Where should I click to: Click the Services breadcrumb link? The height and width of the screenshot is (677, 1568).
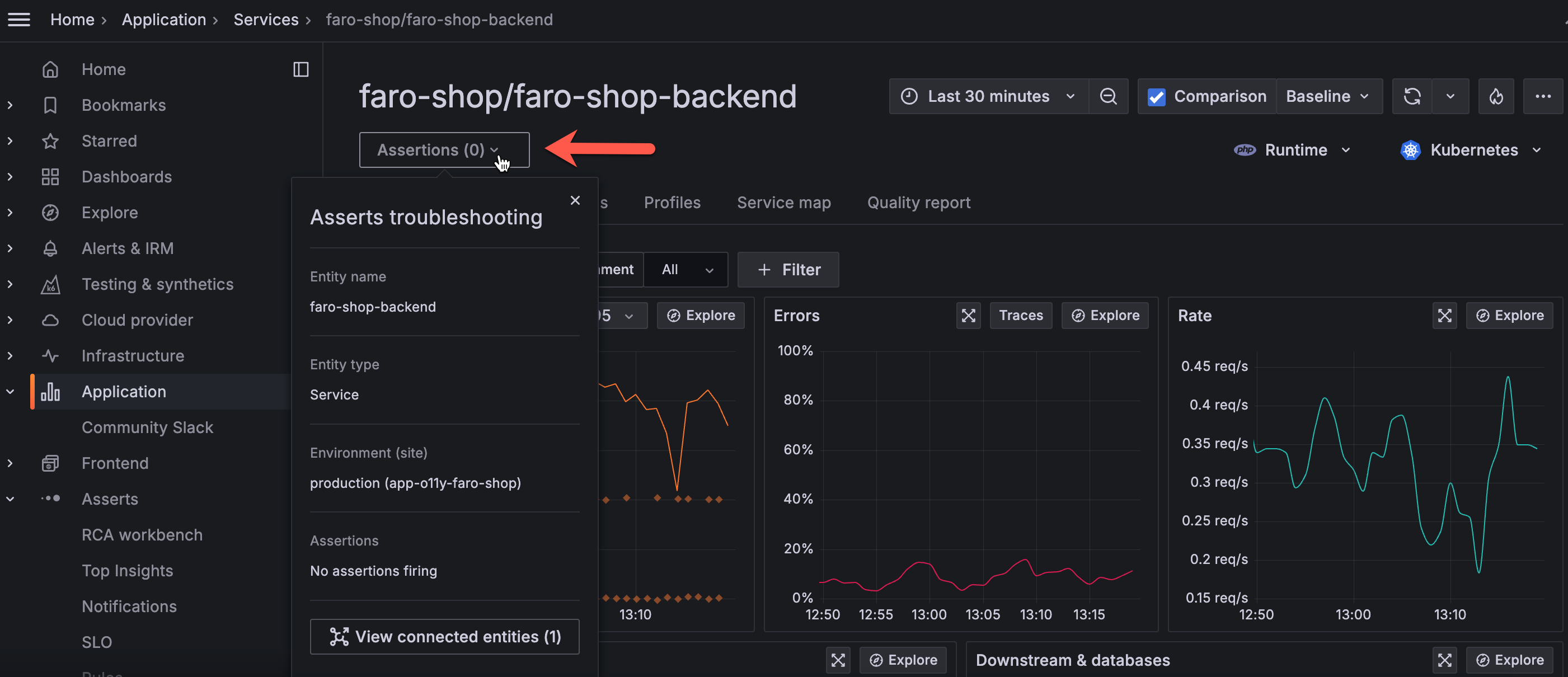[x=266, y=20]
